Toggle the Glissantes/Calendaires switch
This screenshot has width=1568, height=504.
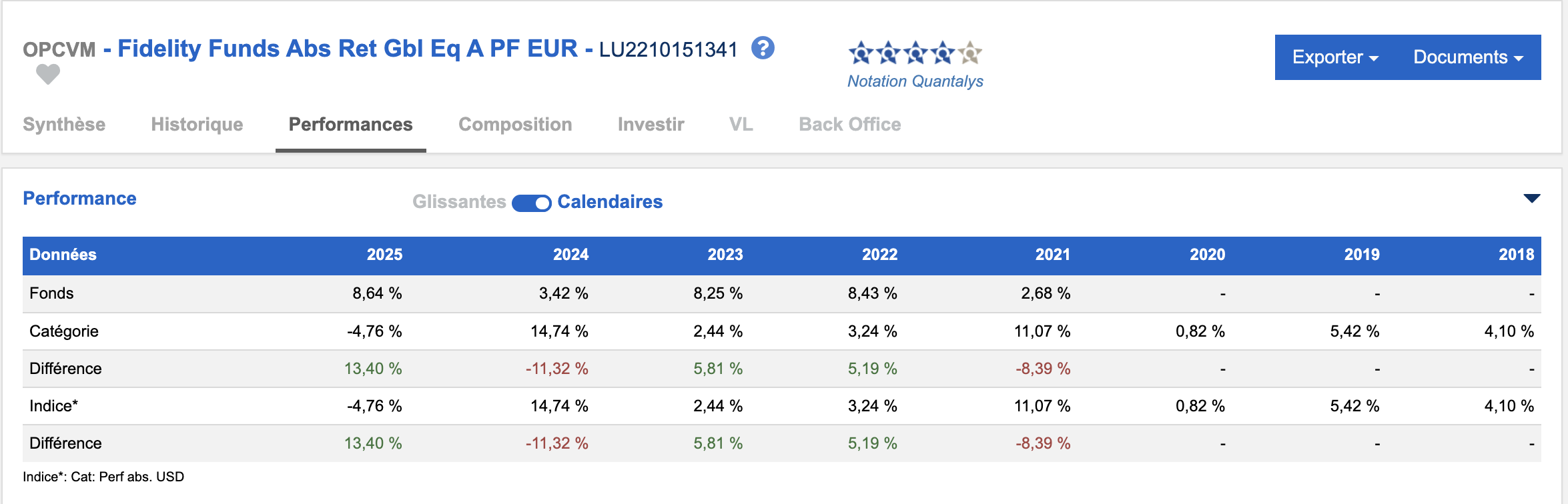pyautogui.click(x=531, y=203)
